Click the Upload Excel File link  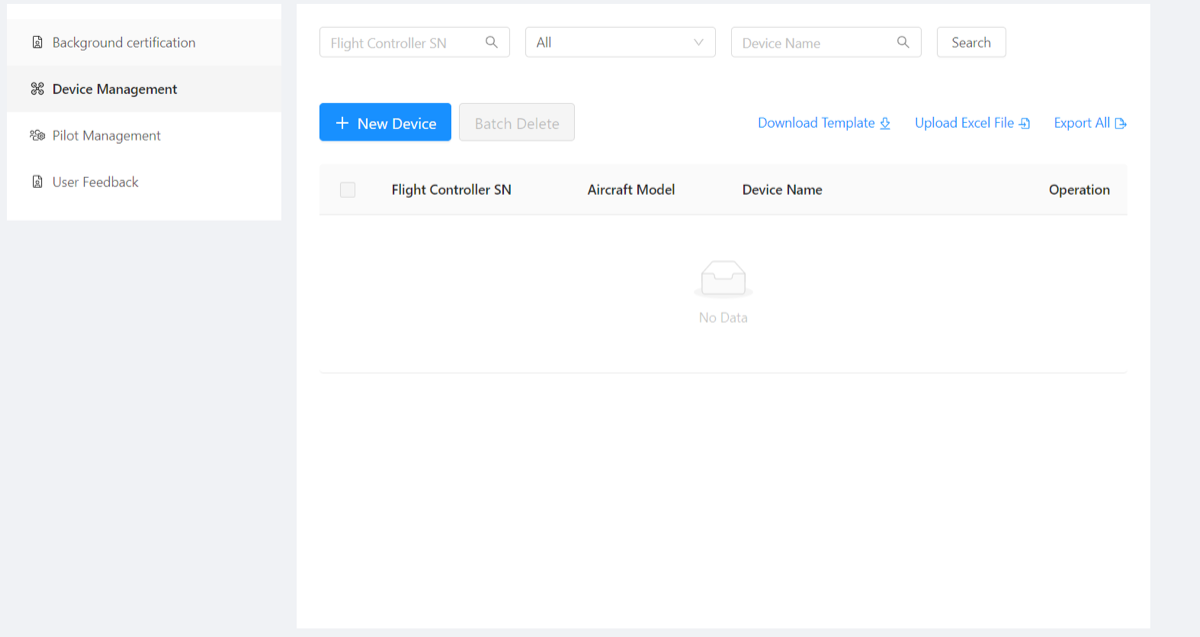coord(963,122)
